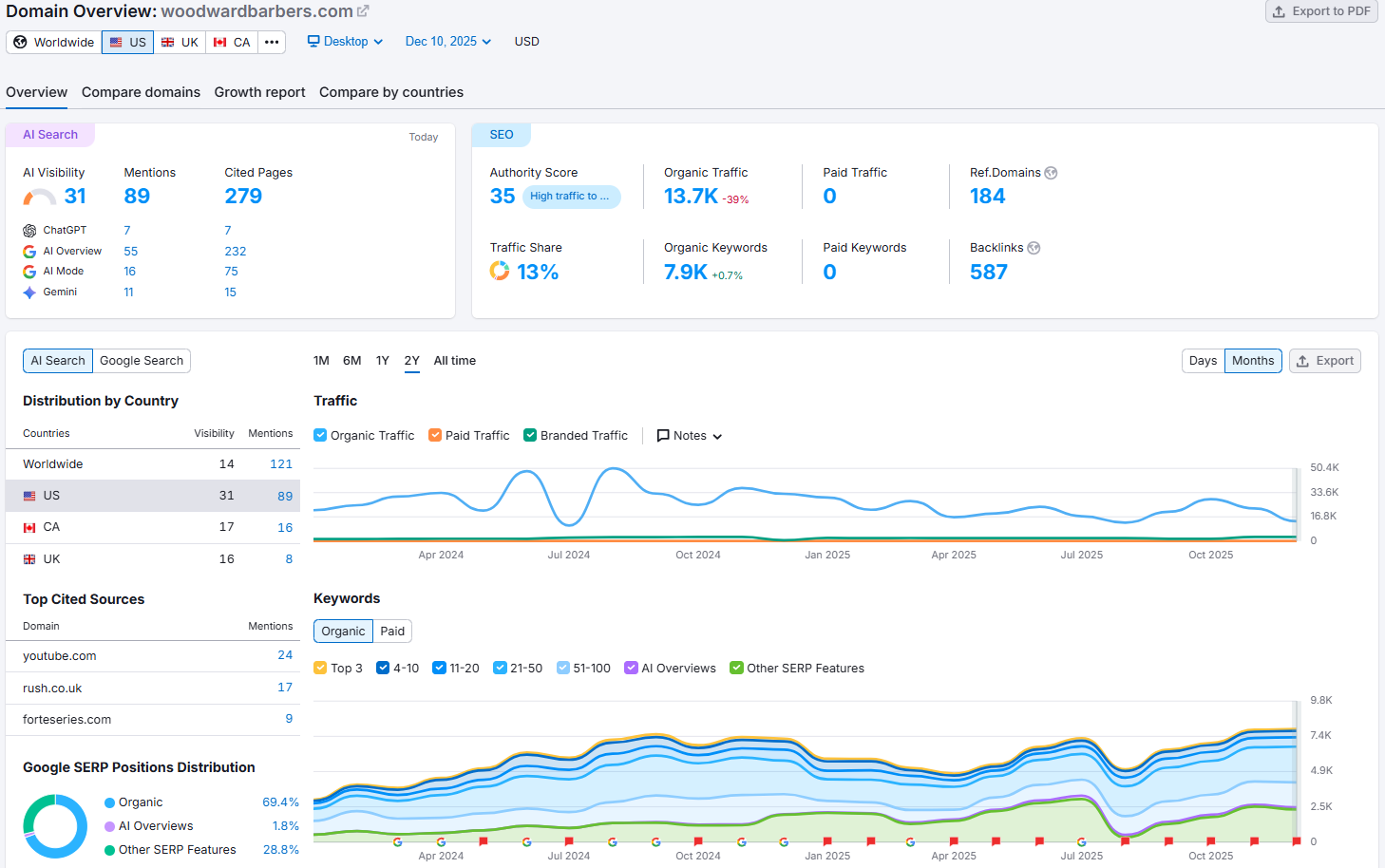The image size is (1385, 868).
Task: Click the Google AI Overview icon
Action: pos(29,251)
